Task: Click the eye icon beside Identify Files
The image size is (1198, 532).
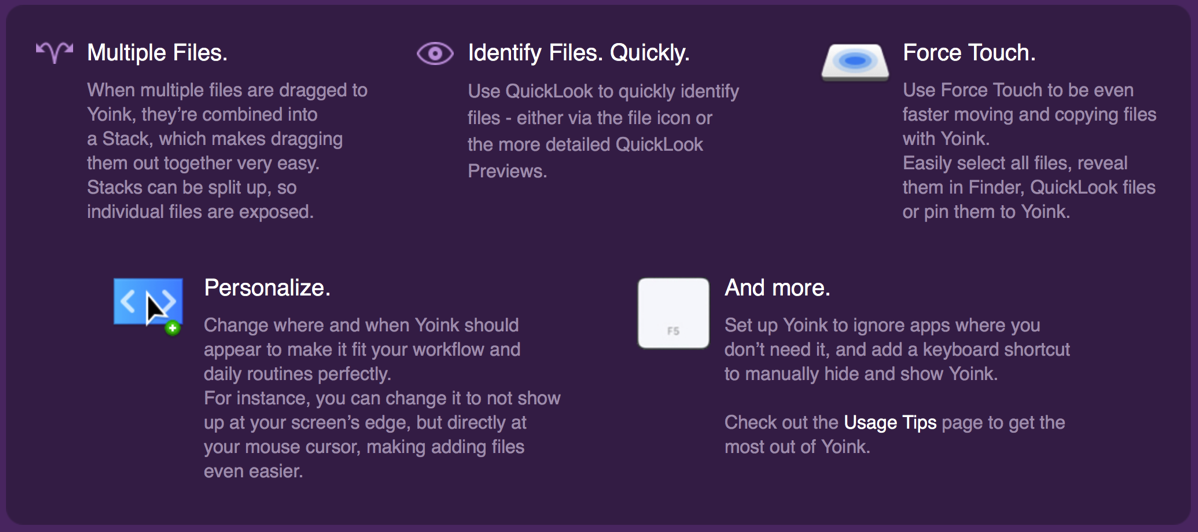Action: [435, 54]
